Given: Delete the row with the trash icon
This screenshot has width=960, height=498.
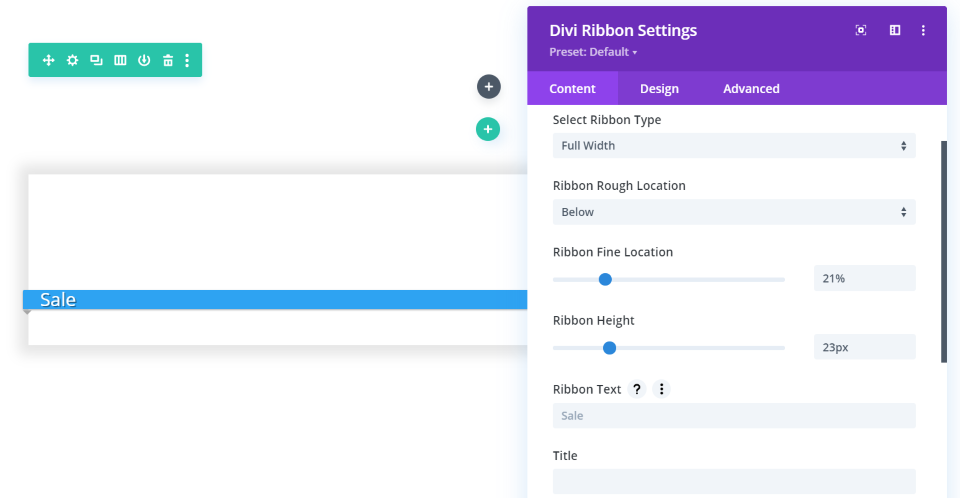Looking at the screenshot, I should click(168, 61).
